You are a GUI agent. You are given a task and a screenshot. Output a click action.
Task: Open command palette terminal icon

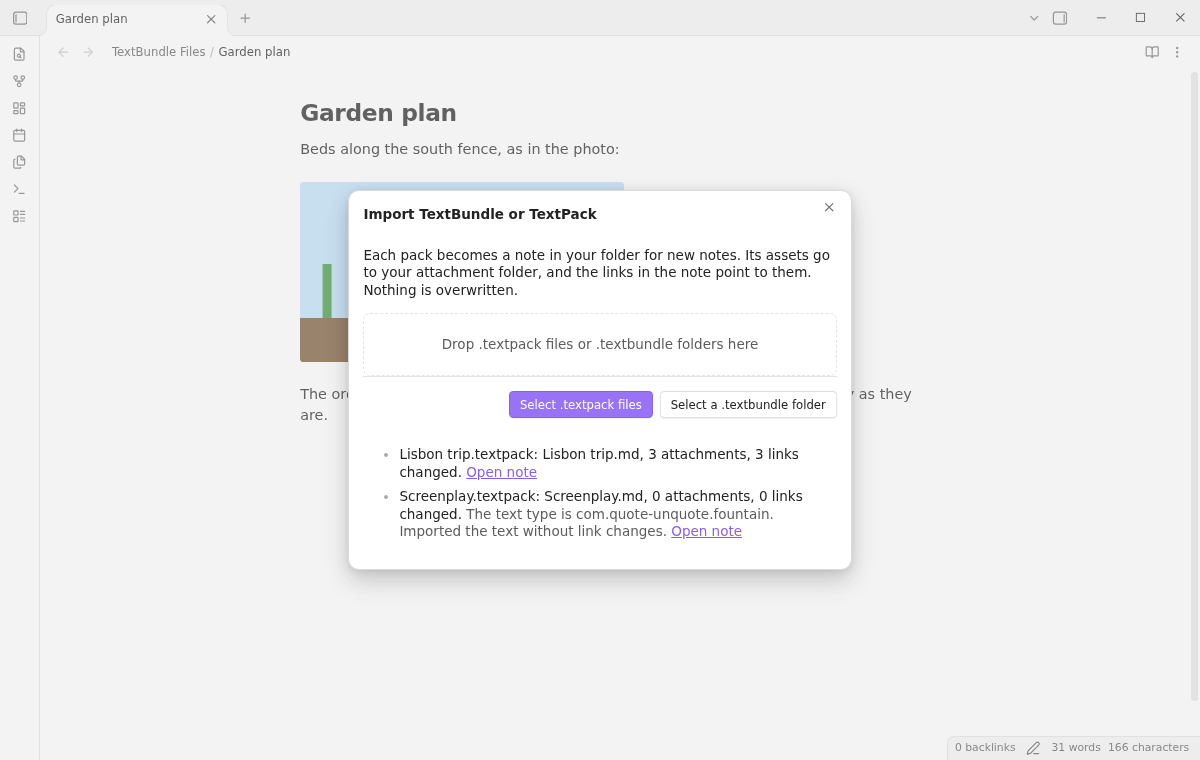19,189
